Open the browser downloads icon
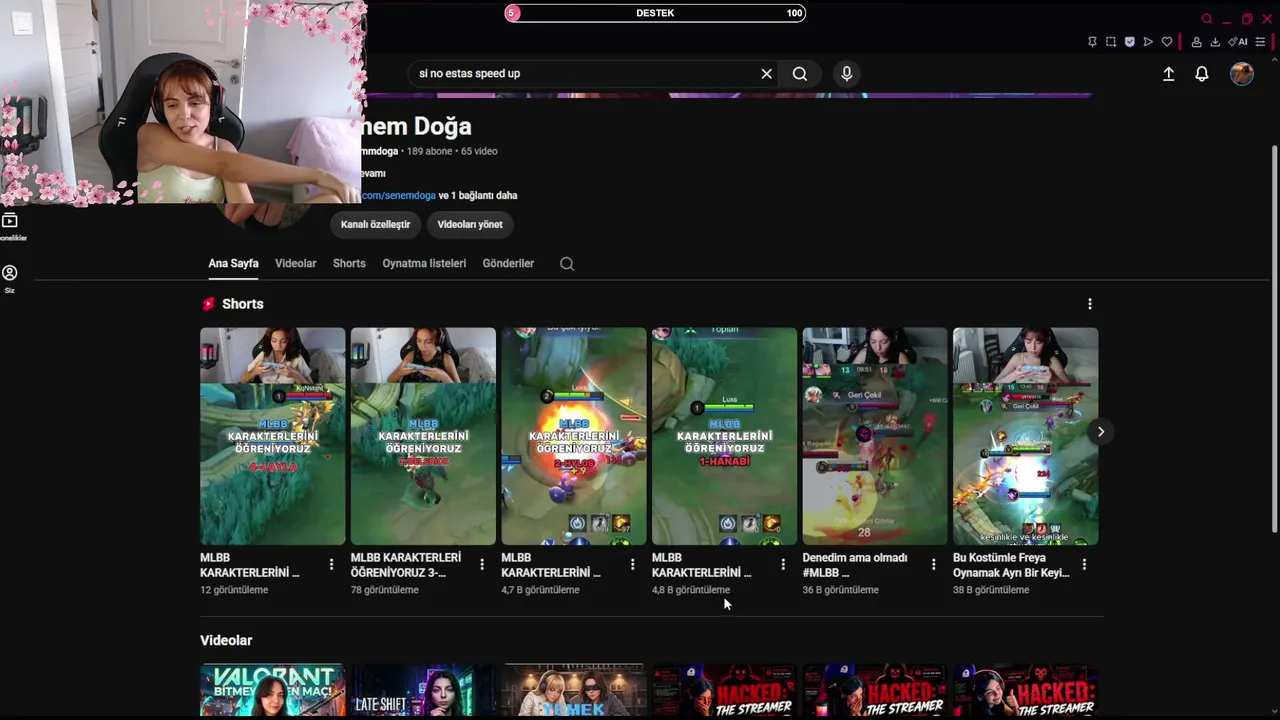Viewport: 1280px width, 720px height. tap(1215, 42)
